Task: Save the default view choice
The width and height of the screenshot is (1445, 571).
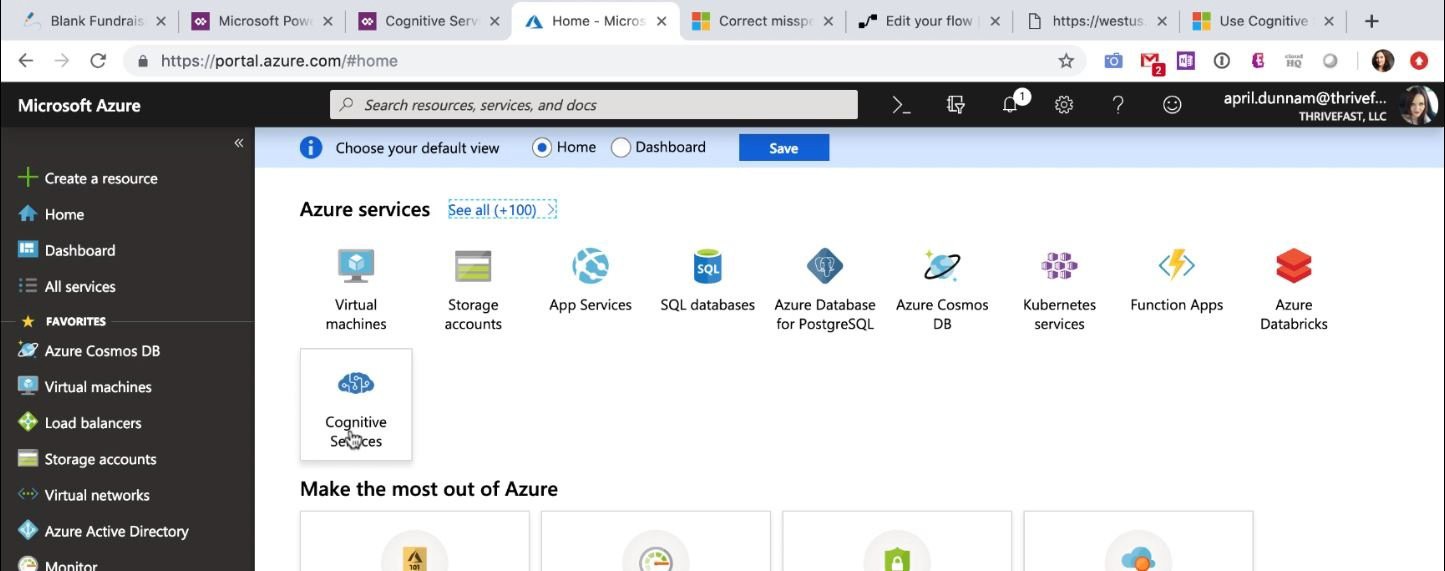Action: [784, 148]
